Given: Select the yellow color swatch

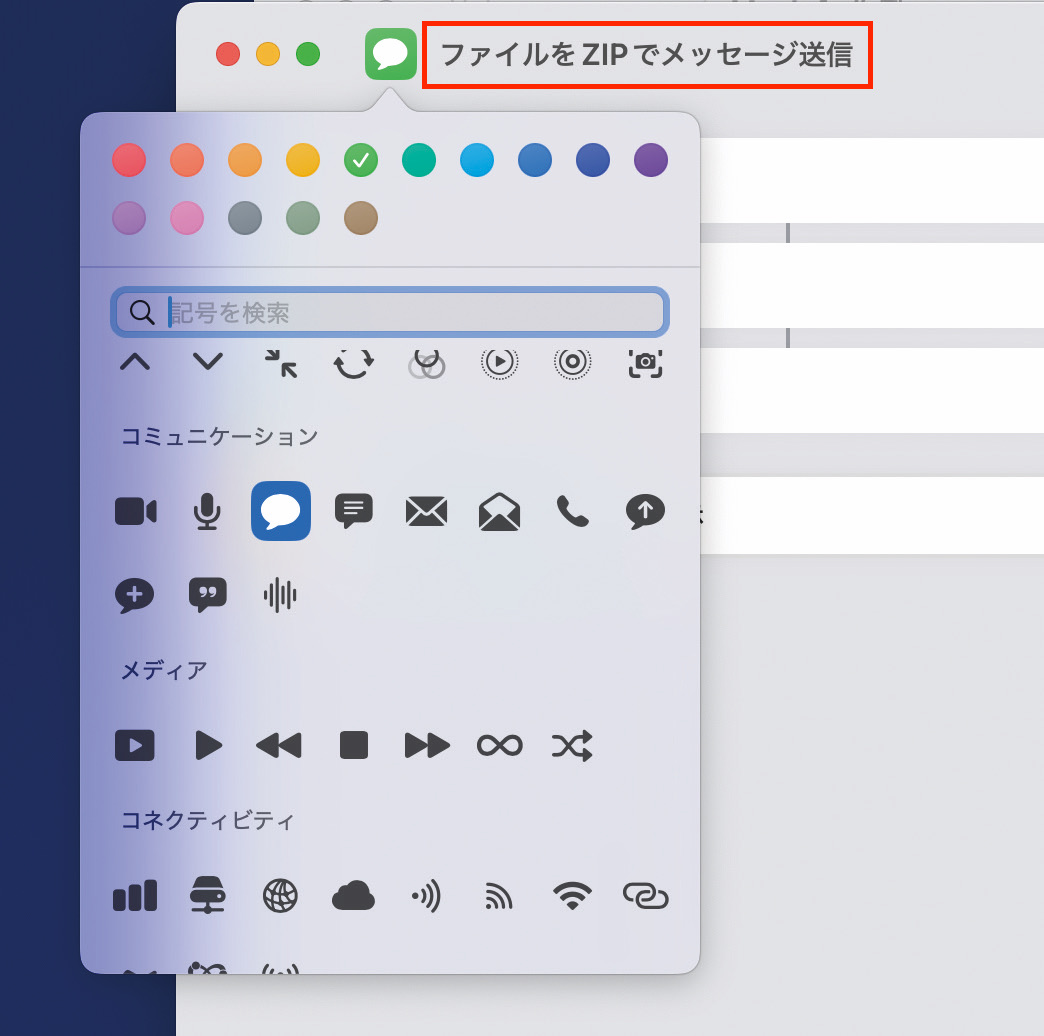Looking at the screenshot, I should pos(303,160).
